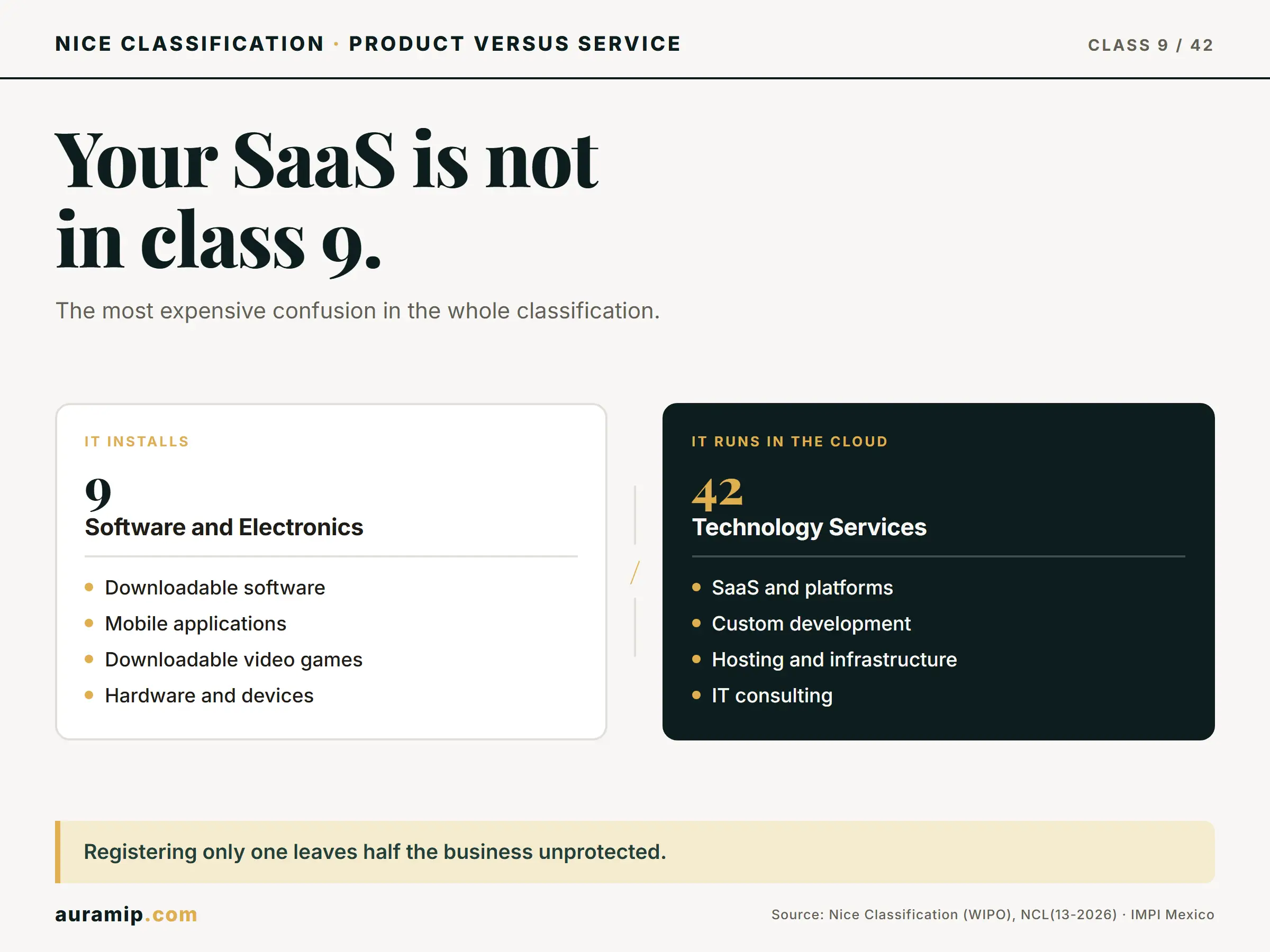This screenshot has width=1270, height=952.
Task: Click the 'CLASS 9 / 42' label
Action: pyautogui.click(x=1150, y=45)
